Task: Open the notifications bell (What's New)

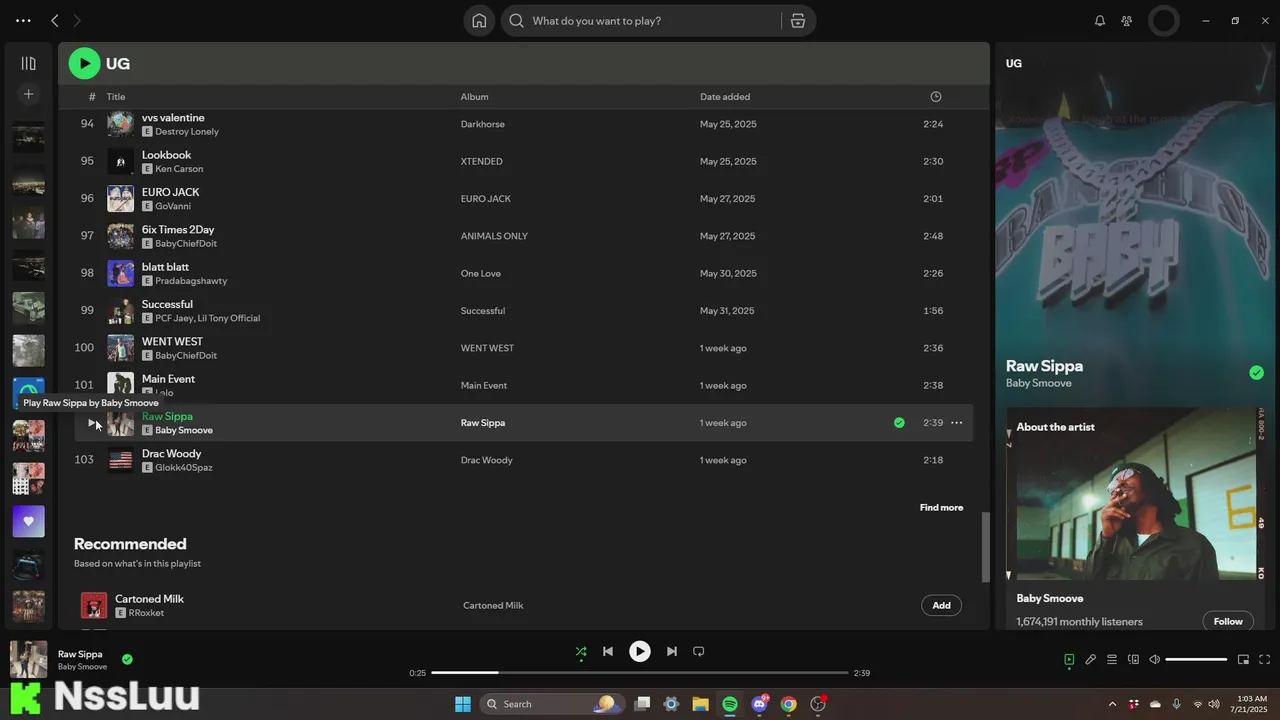Action: tap(1100, 21)
